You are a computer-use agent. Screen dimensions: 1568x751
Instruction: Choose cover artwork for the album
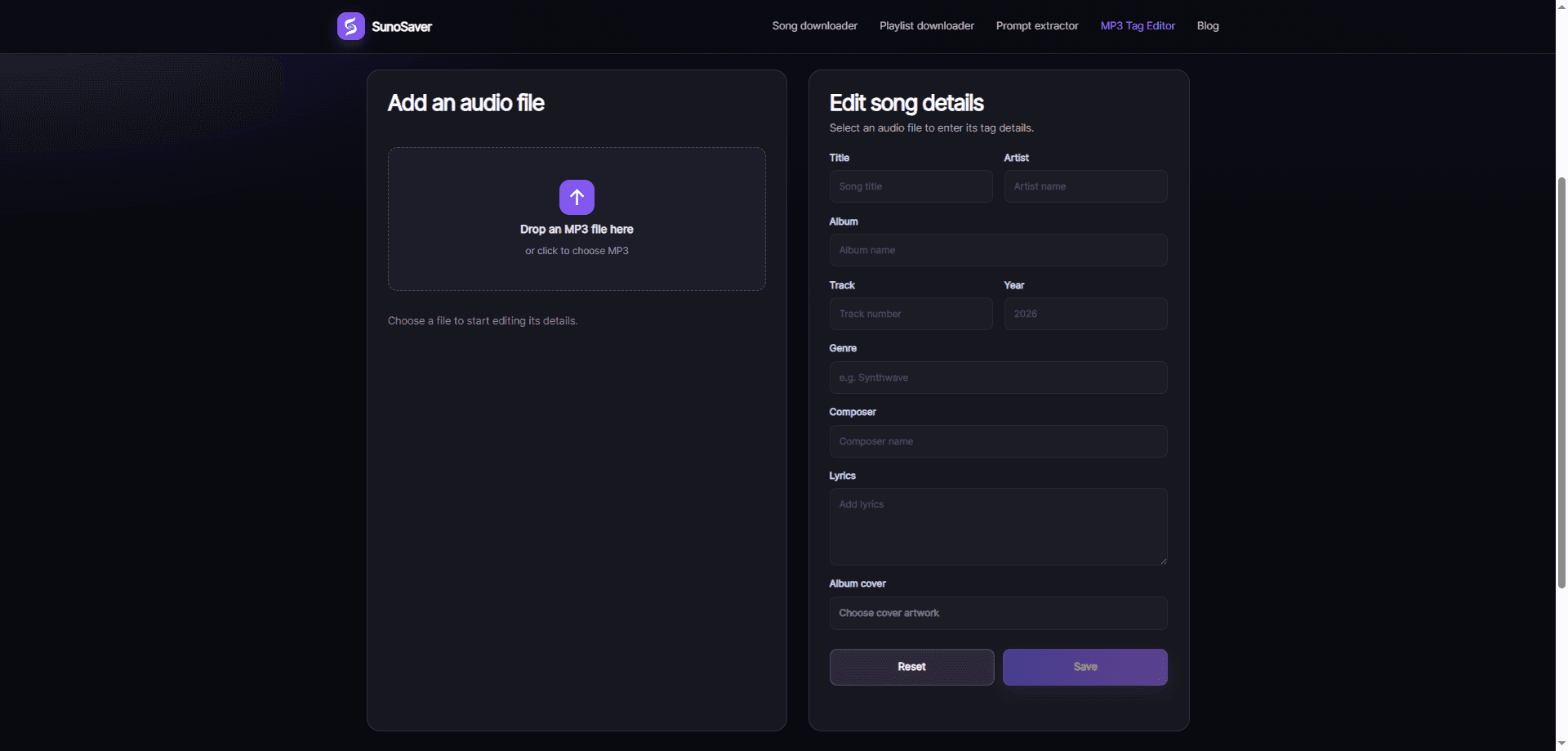coord(998,613)
